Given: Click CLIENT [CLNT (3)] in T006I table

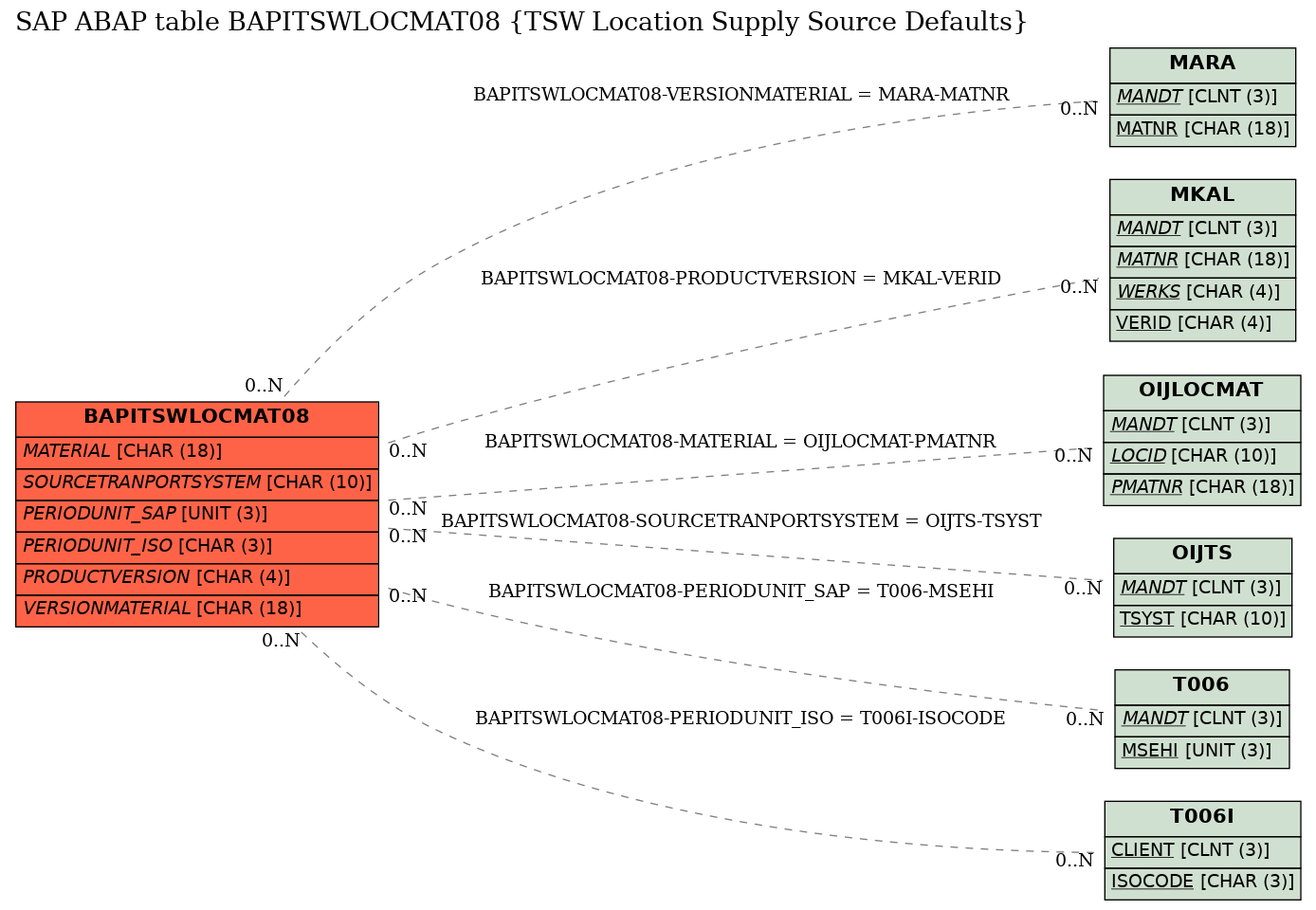Looking at the screenshot, I should [1202, 851].
